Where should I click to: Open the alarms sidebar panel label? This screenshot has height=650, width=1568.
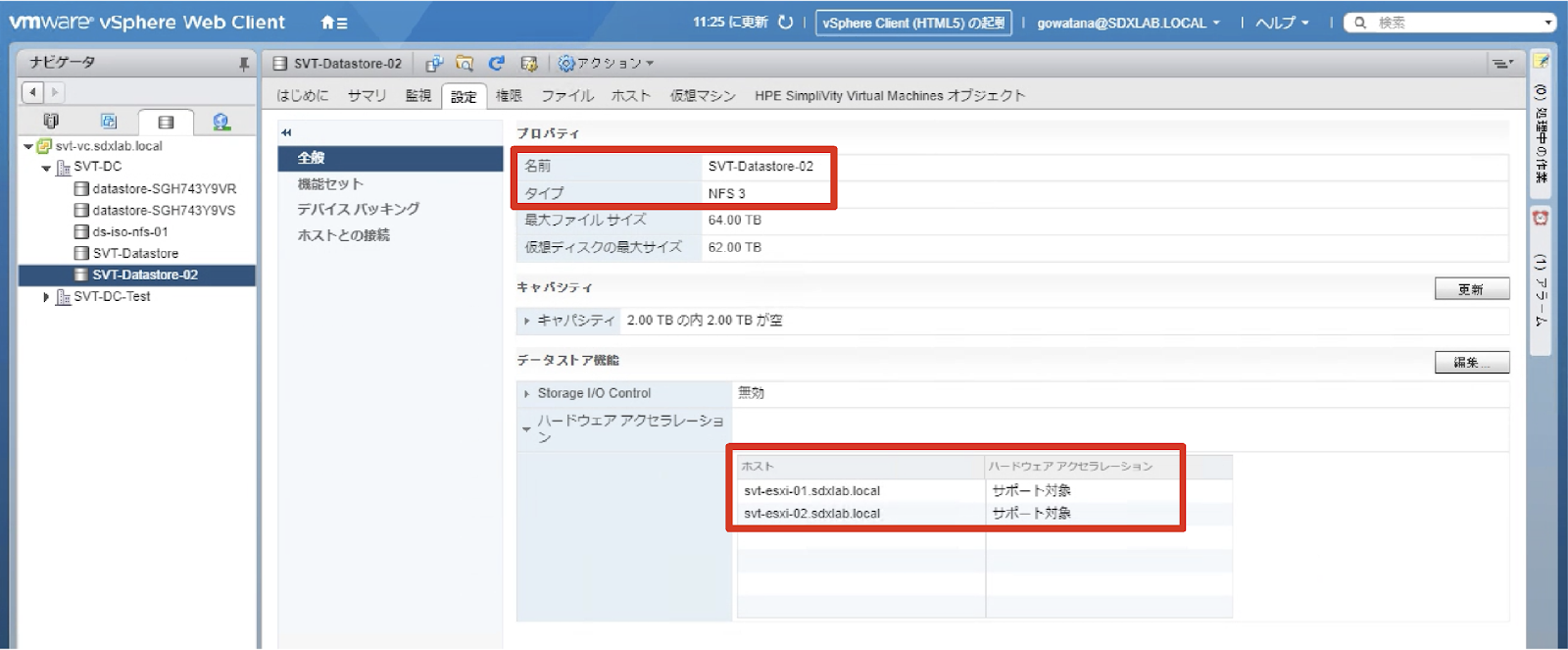coord(1541,291)
